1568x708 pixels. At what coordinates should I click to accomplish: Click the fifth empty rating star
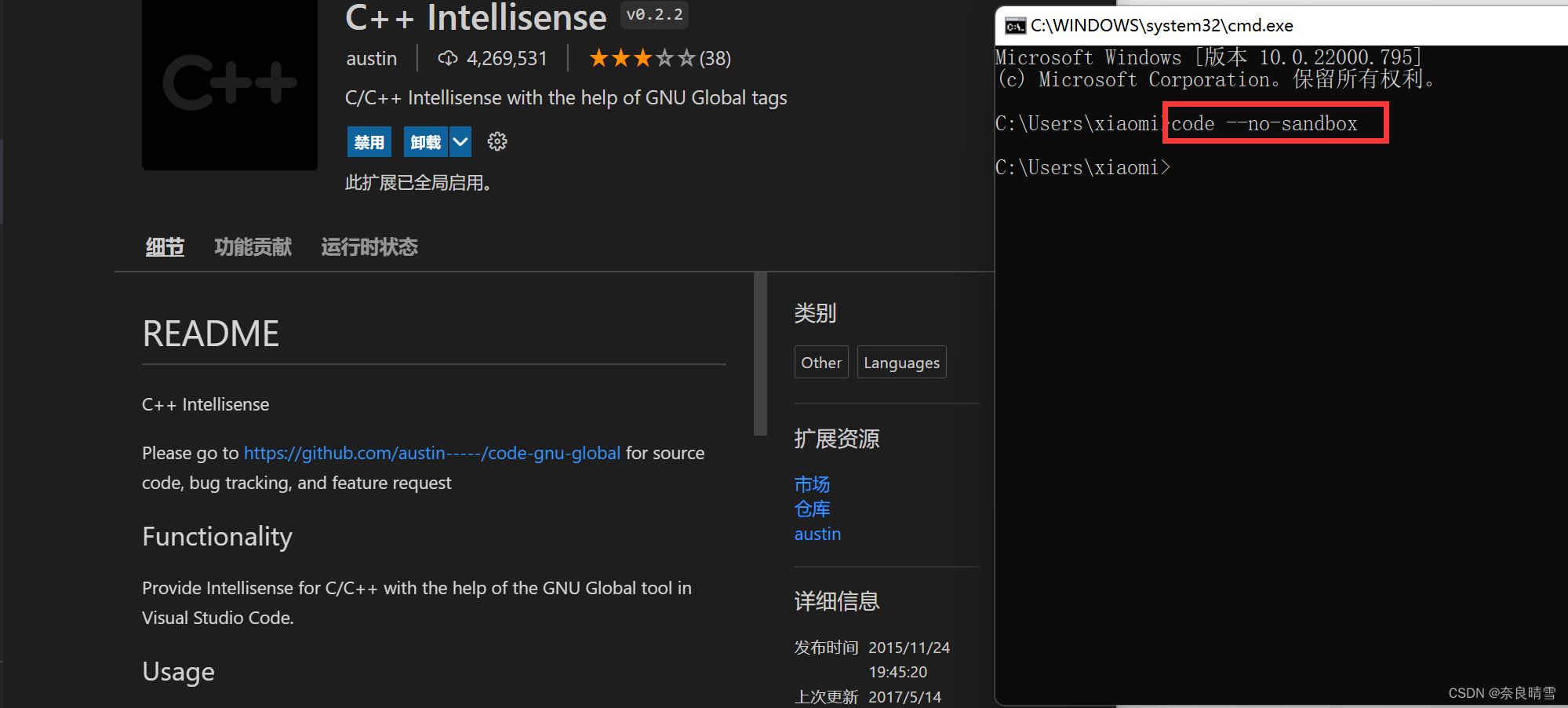click(686, 57)
